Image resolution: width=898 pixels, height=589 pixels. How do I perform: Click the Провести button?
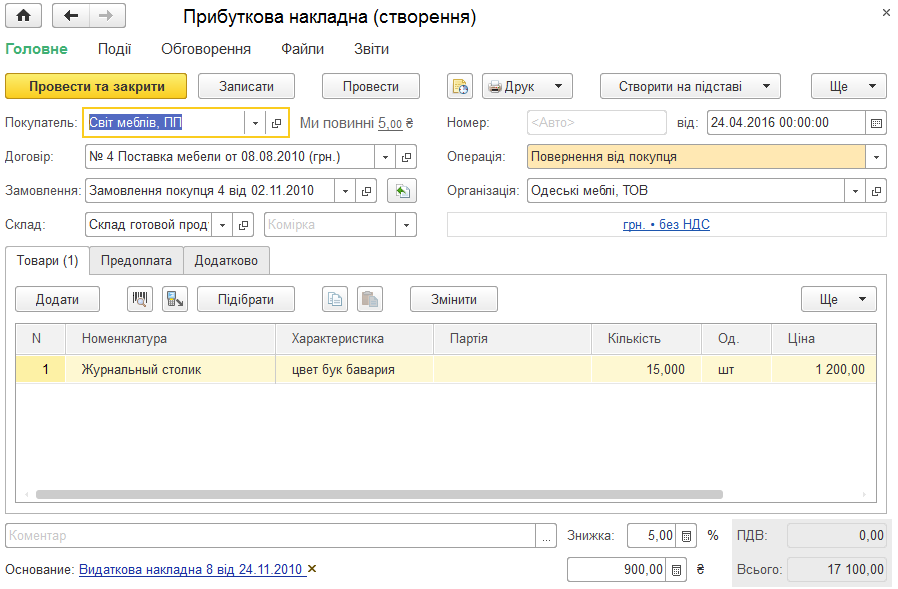pos(371,87)
